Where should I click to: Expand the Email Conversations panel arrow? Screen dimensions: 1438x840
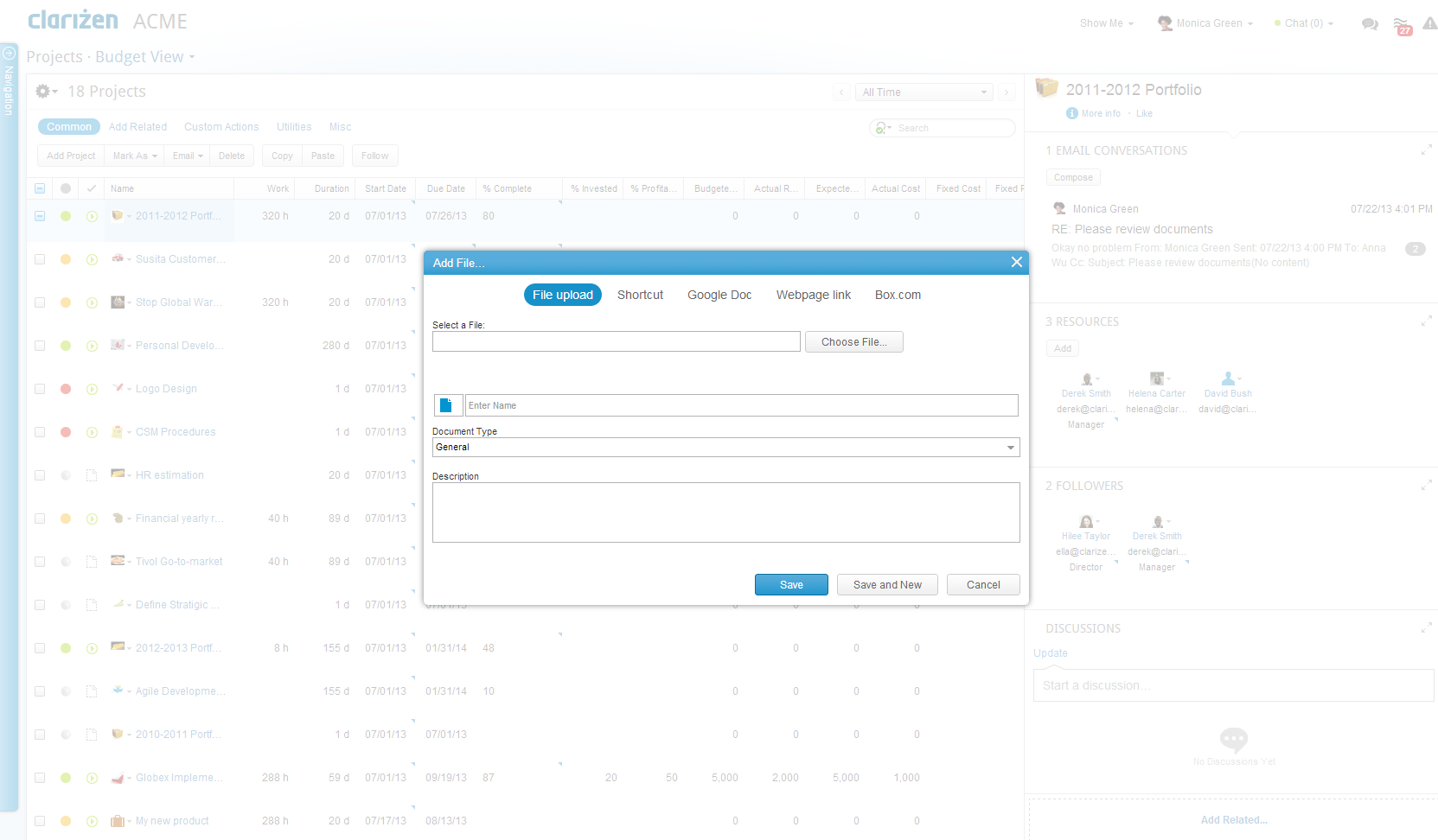click(x=1426, y=150)
